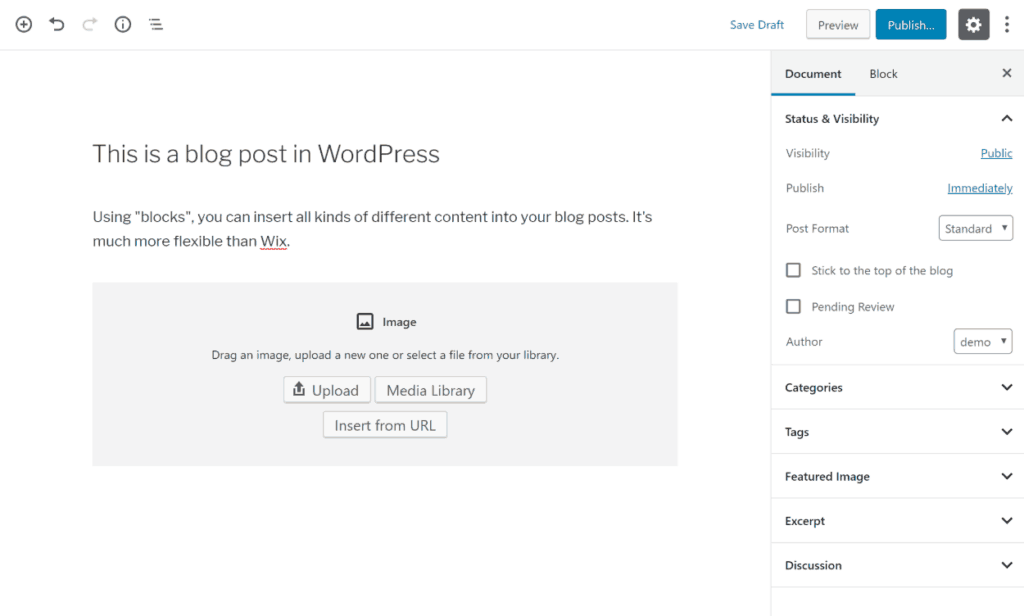Open the Author demo dropdown

983,342
